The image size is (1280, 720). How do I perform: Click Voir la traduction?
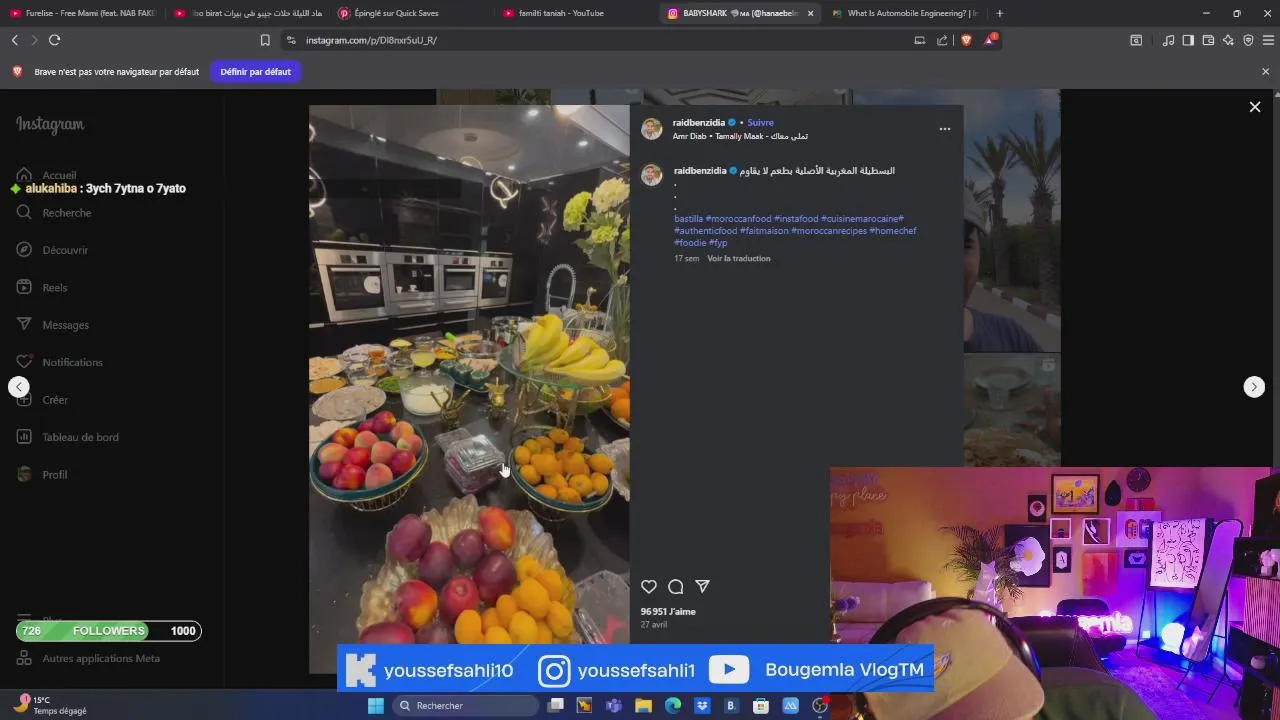tap(739, 259)
